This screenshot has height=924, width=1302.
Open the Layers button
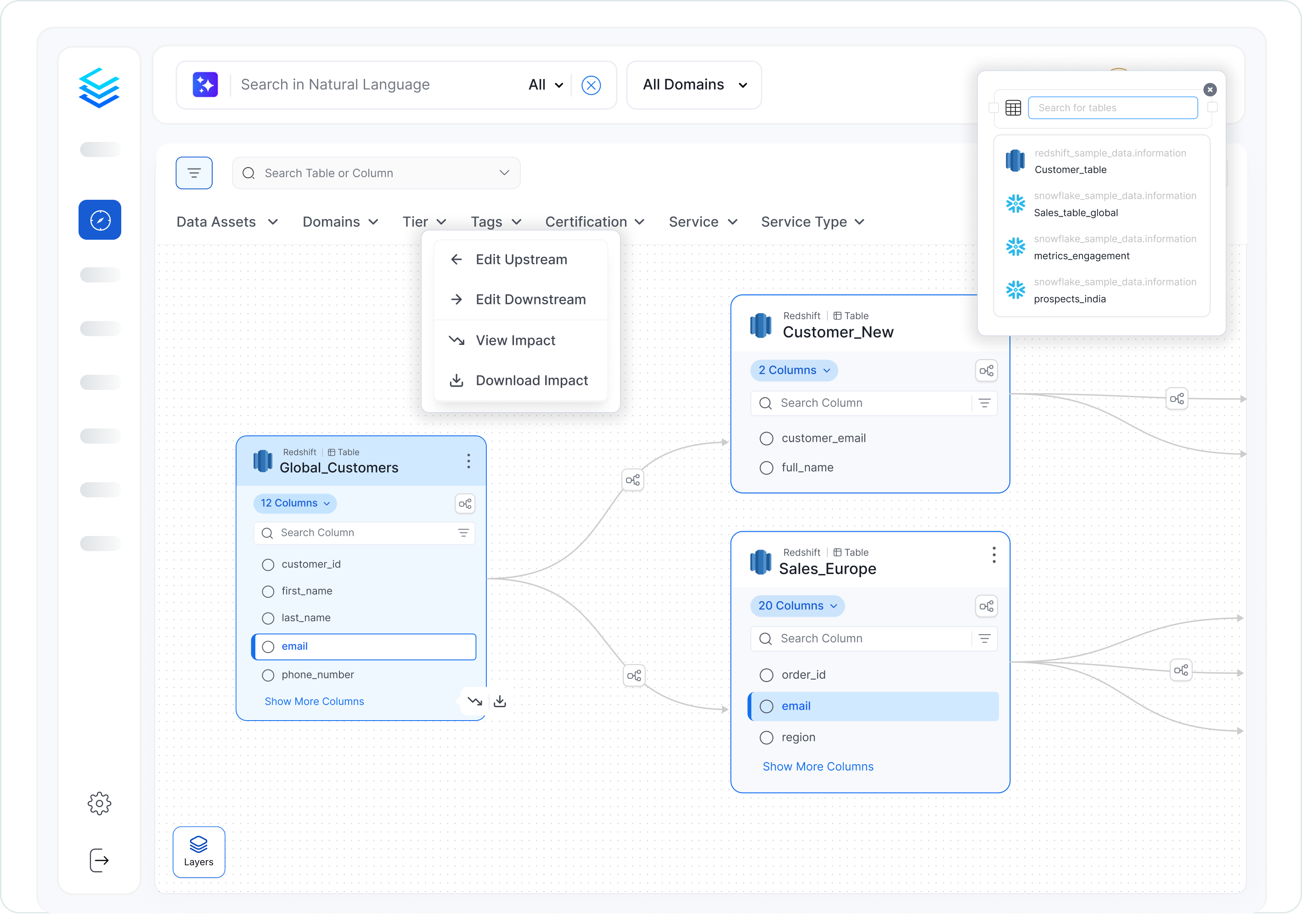198,851
